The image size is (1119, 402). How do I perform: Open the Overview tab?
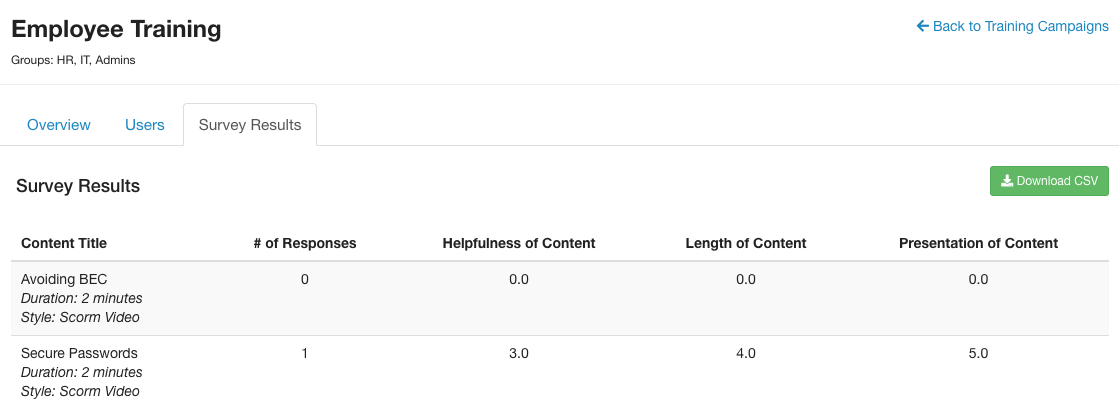59,125
